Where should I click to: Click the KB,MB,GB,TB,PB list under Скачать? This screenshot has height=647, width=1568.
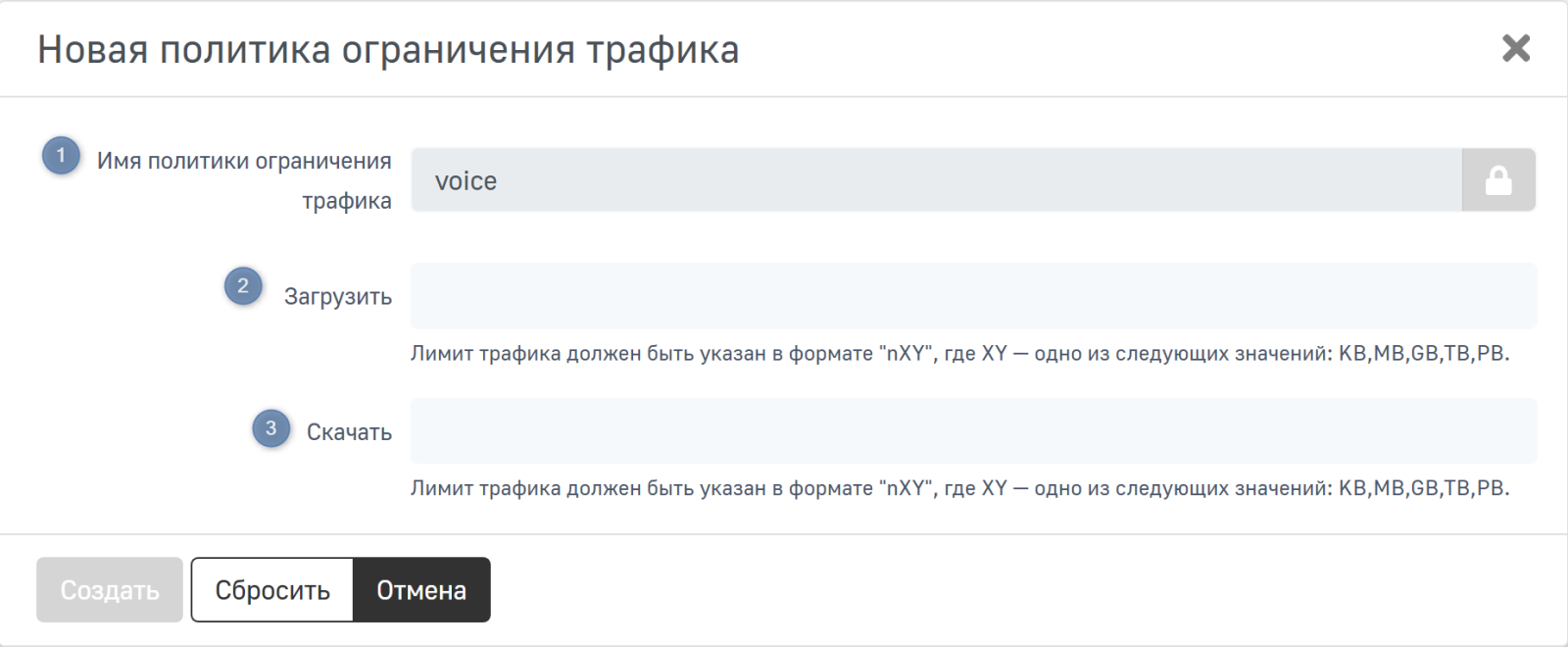(x=1423, y=488)
